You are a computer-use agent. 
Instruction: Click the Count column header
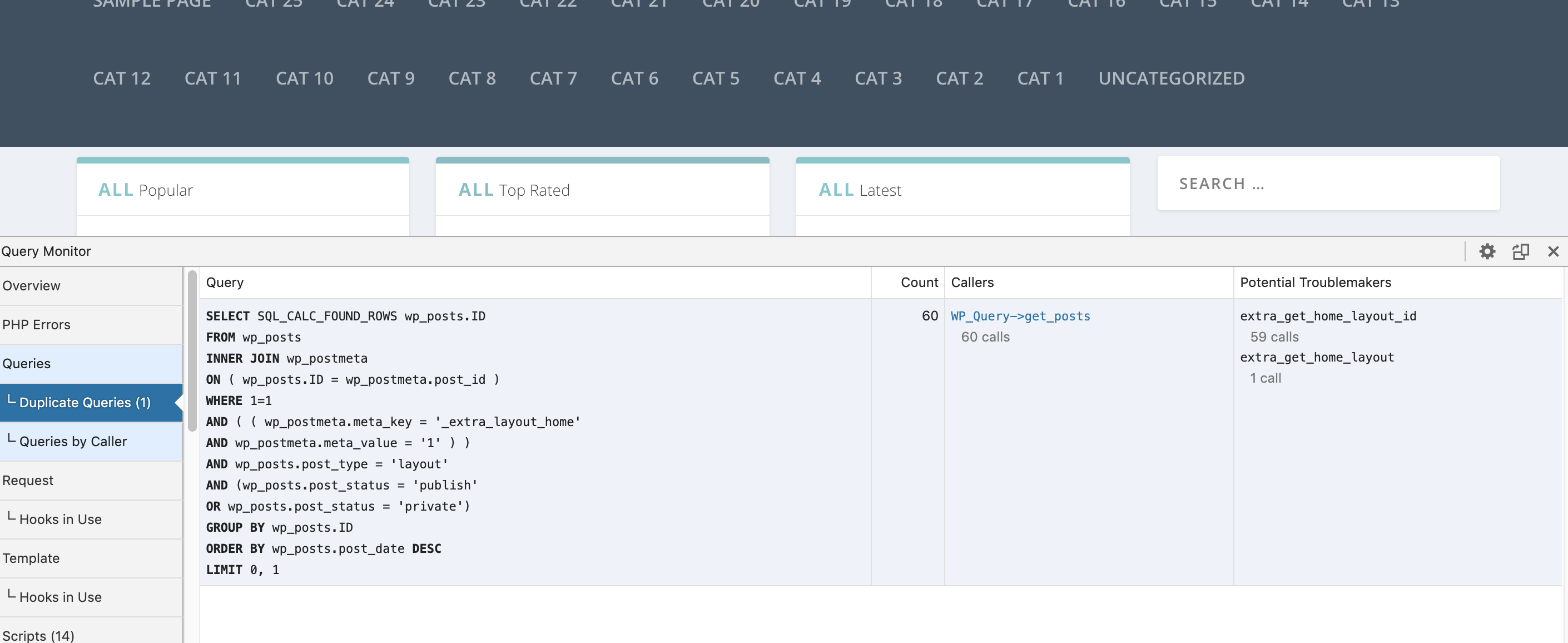tap(919, 283)
